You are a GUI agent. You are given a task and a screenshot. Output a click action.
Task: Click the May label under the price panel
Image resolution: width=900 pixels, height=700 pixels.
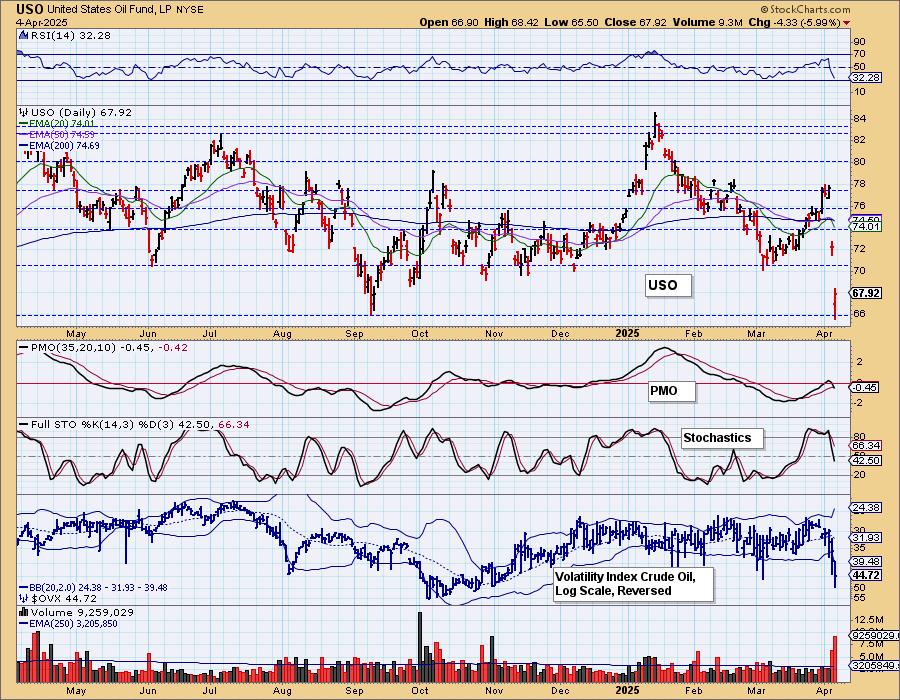coord(76,334)
